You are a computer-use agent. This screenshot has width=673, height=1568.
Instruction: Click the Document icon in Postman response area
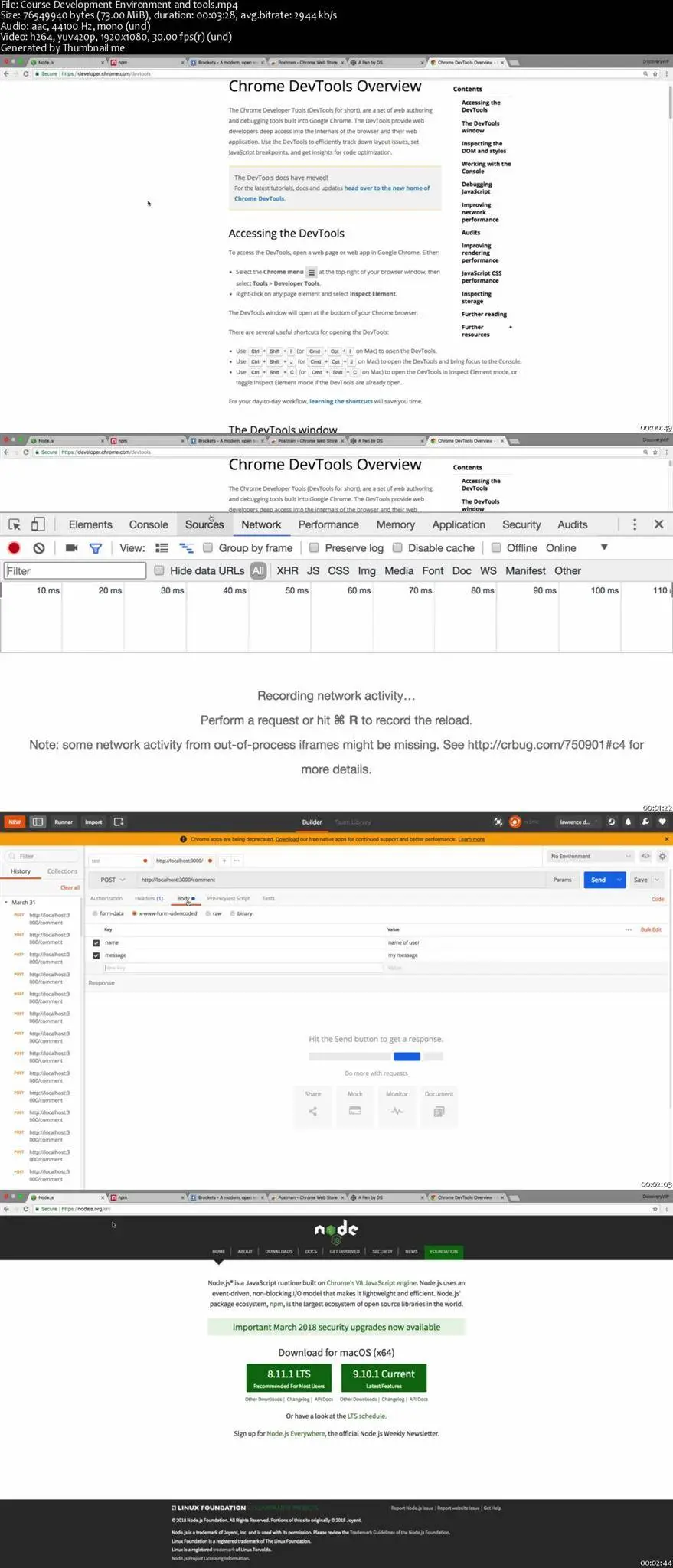439,1111
